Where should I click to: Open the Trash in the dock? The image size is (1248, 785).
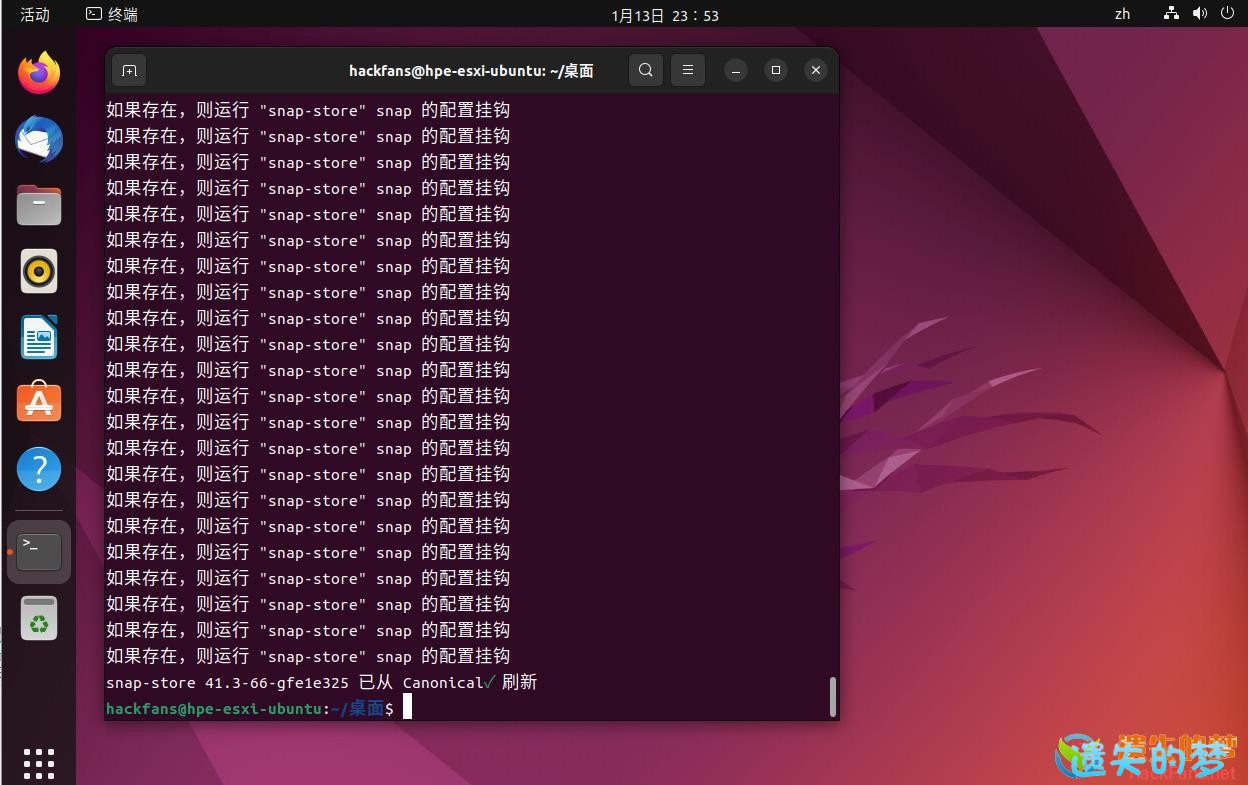(x=39, y=618)
